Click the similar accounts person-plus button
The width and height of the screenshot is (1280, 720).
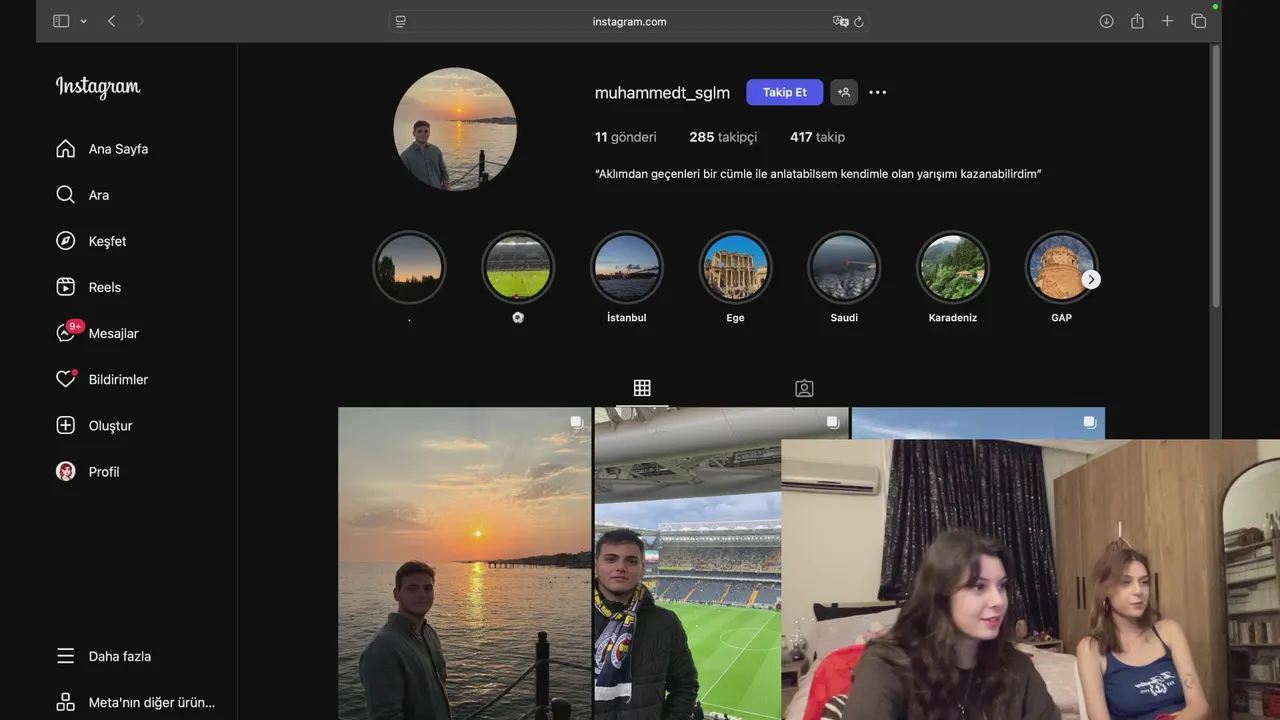pos(844,92)
